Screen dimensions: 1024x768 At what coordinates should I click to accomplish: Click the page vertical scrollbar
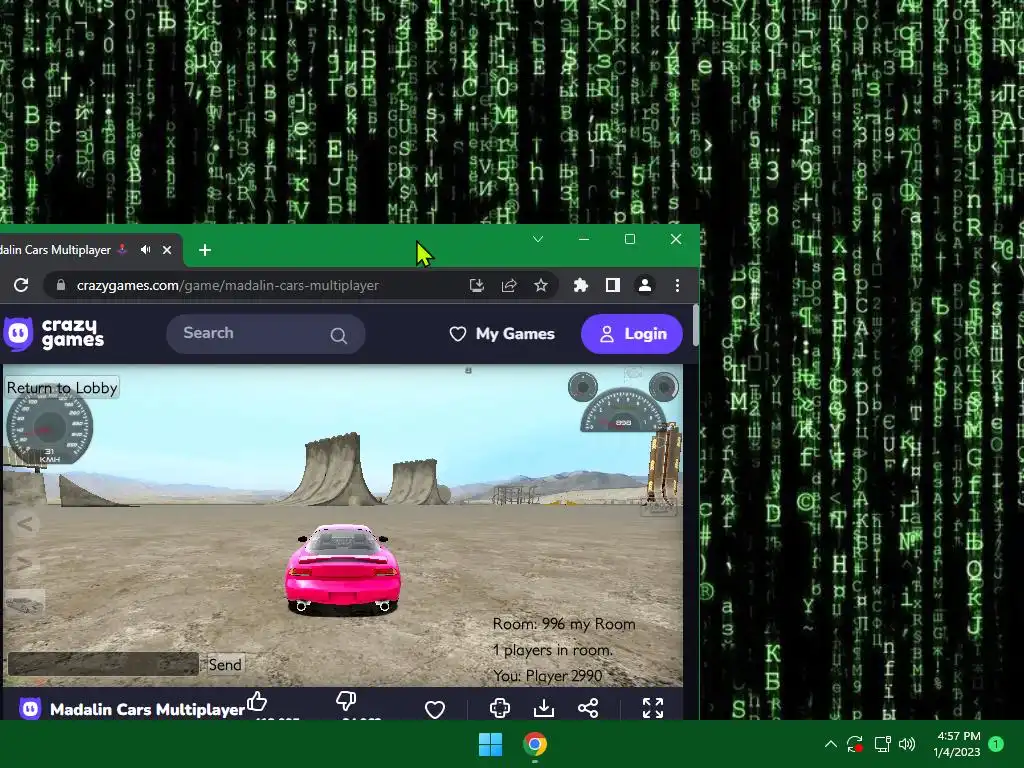[696, 325]
